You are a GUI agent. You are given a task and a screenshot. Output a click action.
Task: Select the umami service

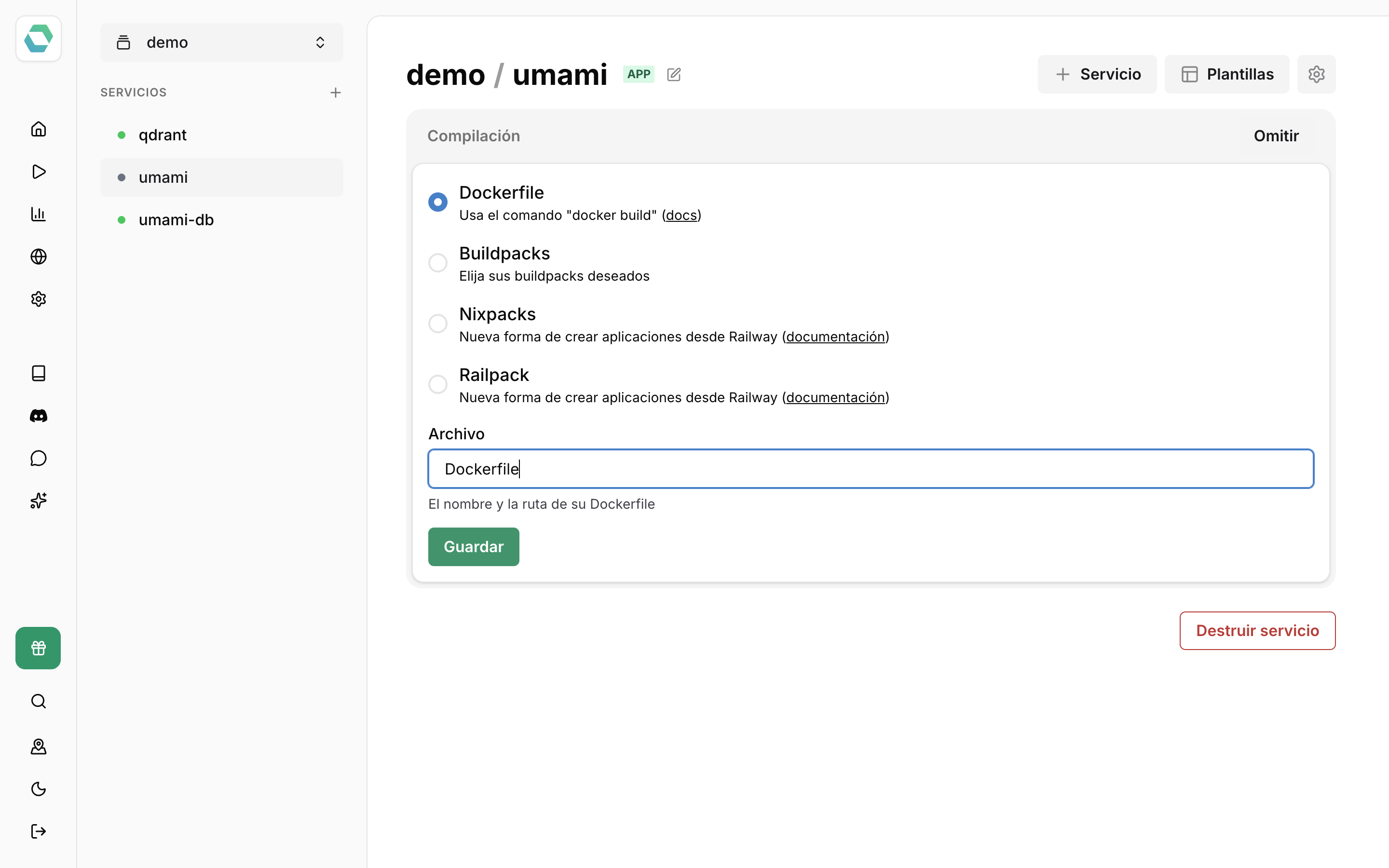click(221, 177)
